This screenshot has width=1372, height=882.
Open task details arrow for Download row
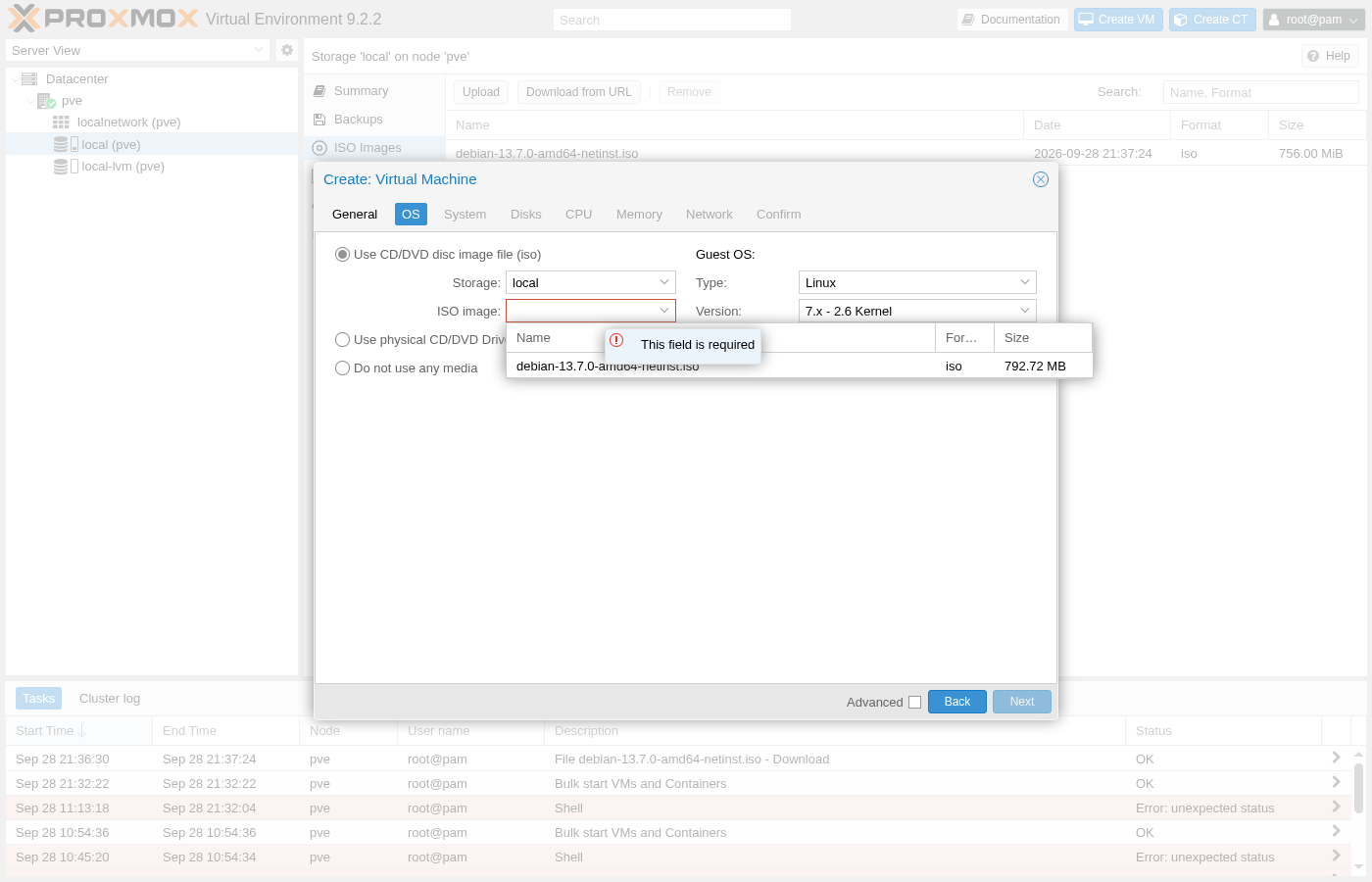coord(1336,758)
